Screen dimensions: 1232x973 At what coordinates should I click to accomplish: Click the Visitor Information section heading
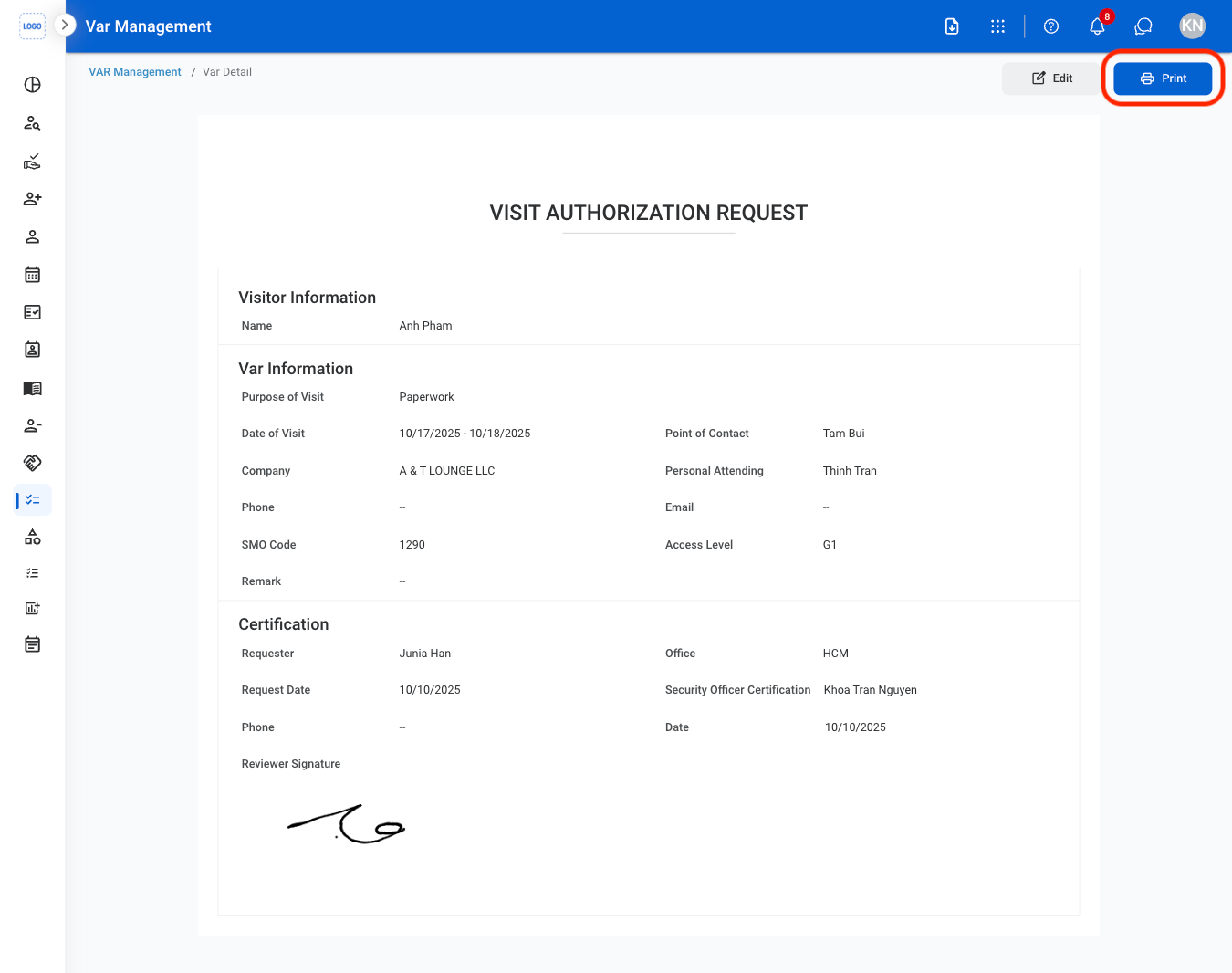point(308,298)
